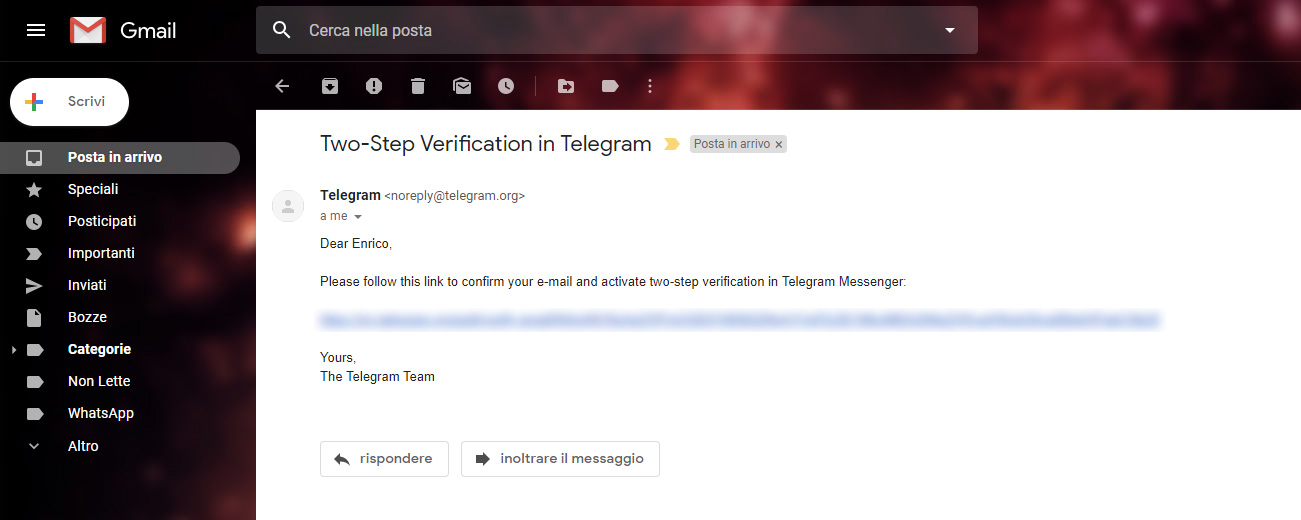1301x520 pixels.
Task: Open the blurred Telegram confirmation link
Action: (740, 321)
